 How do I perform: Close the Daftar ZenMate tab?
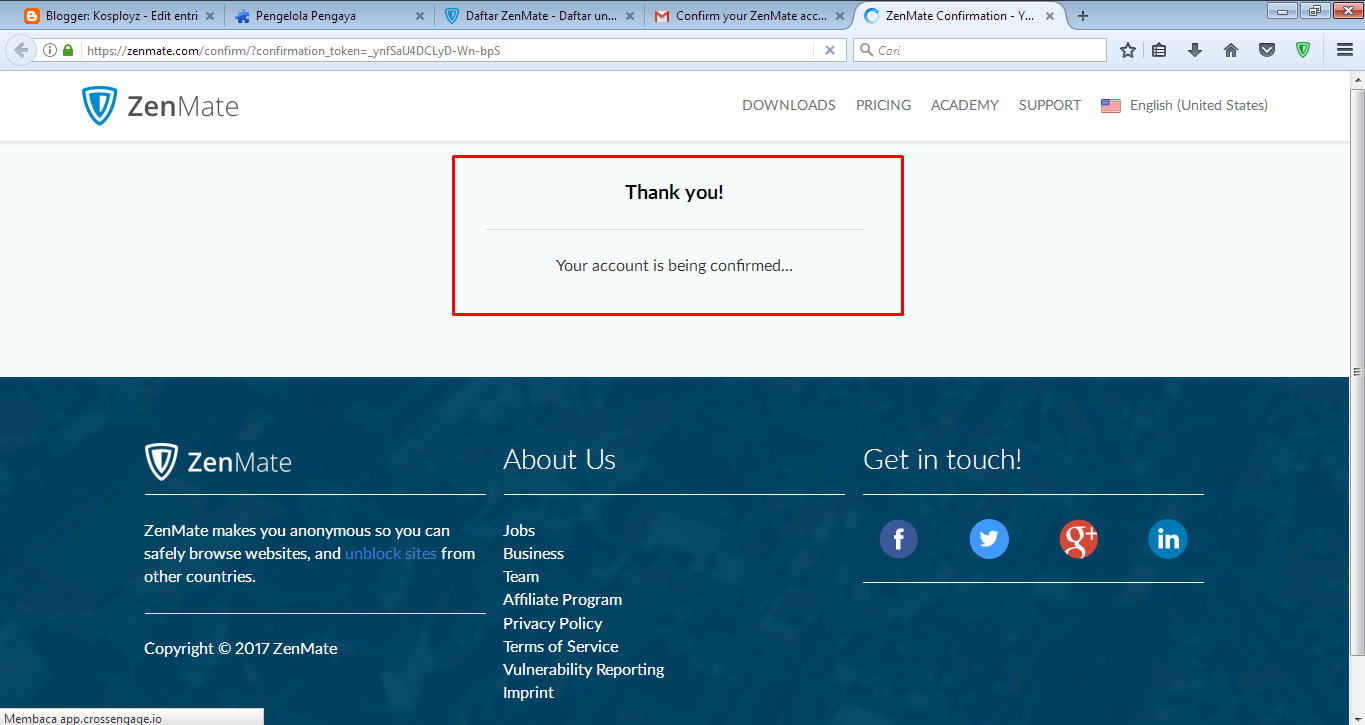tap(628, 16)
